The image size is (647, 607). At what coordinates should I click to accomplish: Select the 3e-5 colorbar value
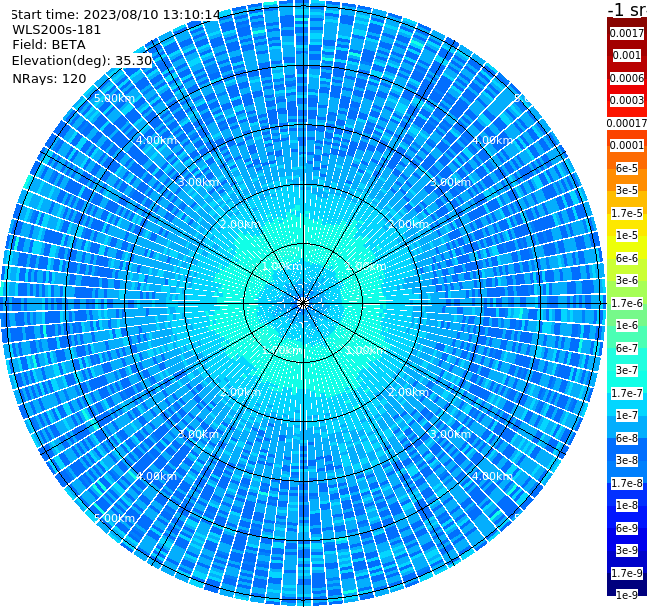[x=627, y=190]
